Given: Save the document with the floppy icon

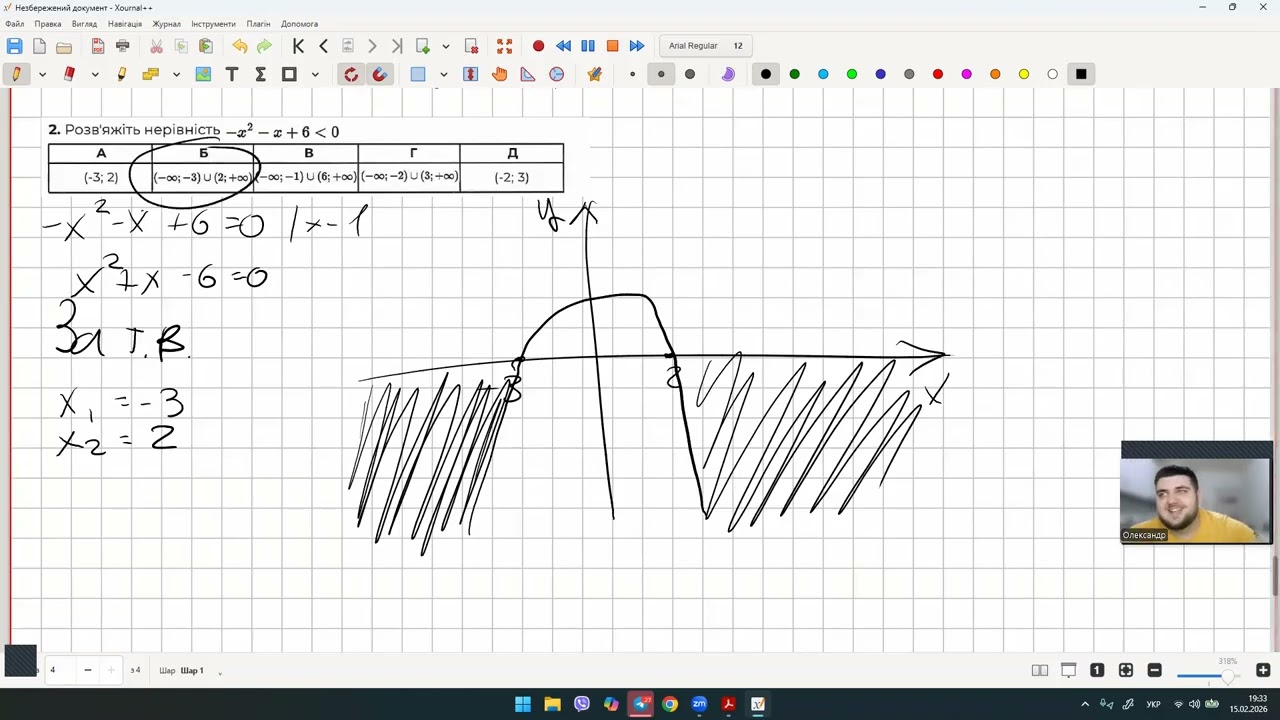Looking at the screenshot, I should pyautogui.click(x=14, y=46).
